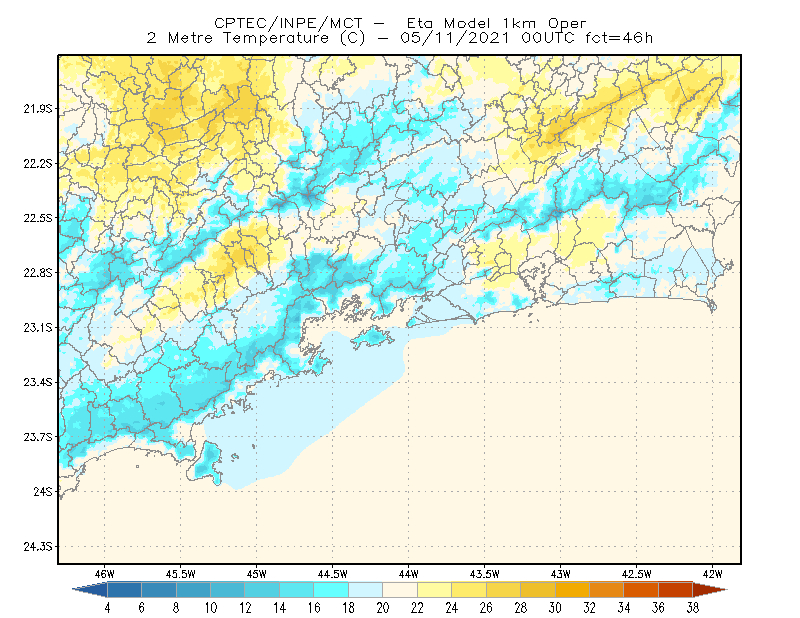Click the dark red right arrow of colorbar
800x618 pixels.
[710, 590]
